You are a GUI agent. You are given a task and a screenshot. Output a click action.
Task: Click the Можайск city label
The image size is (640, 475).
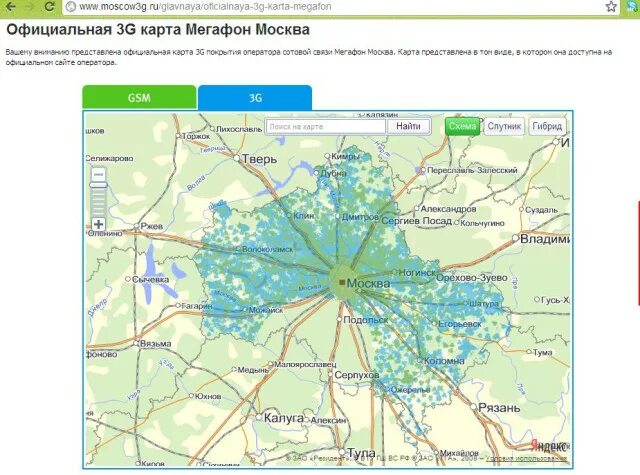tap(266, 310)
